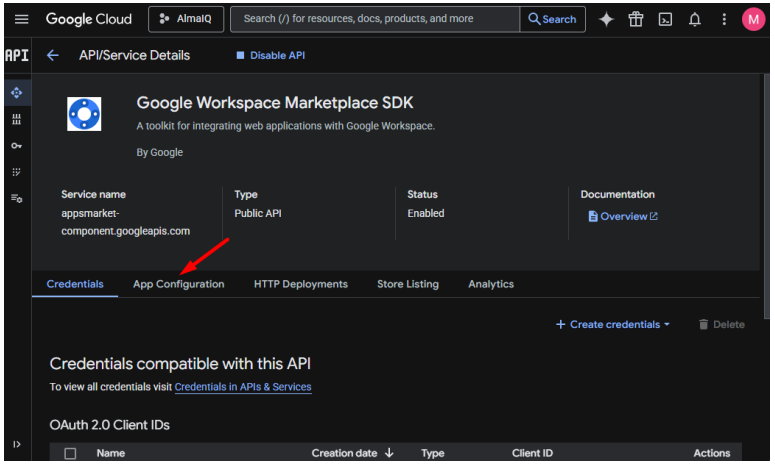View the Analytics tab
This screenshot has height=465, width=775.
491,284
